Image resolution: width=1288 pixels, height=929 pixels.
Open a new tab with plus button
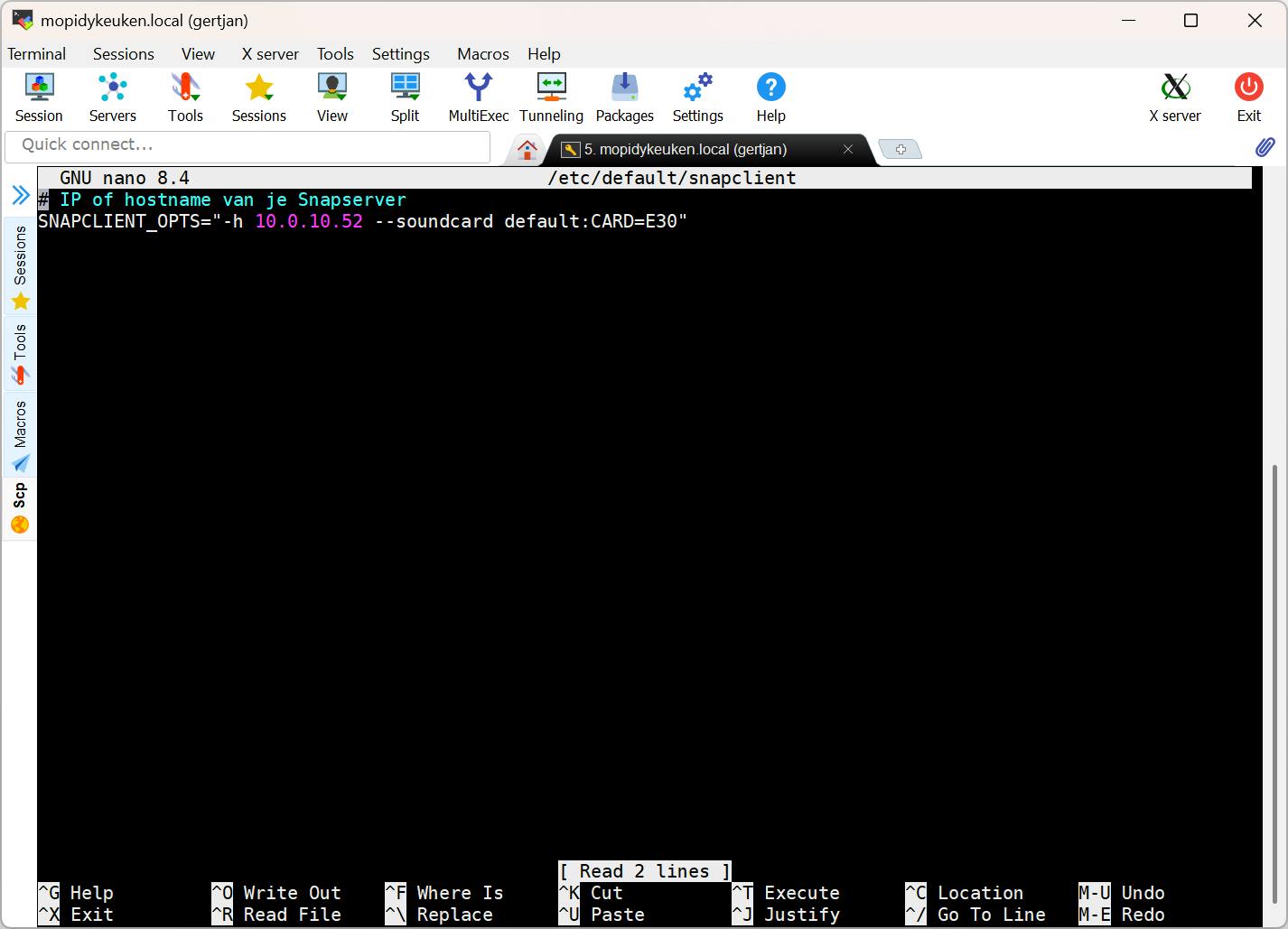901,150
